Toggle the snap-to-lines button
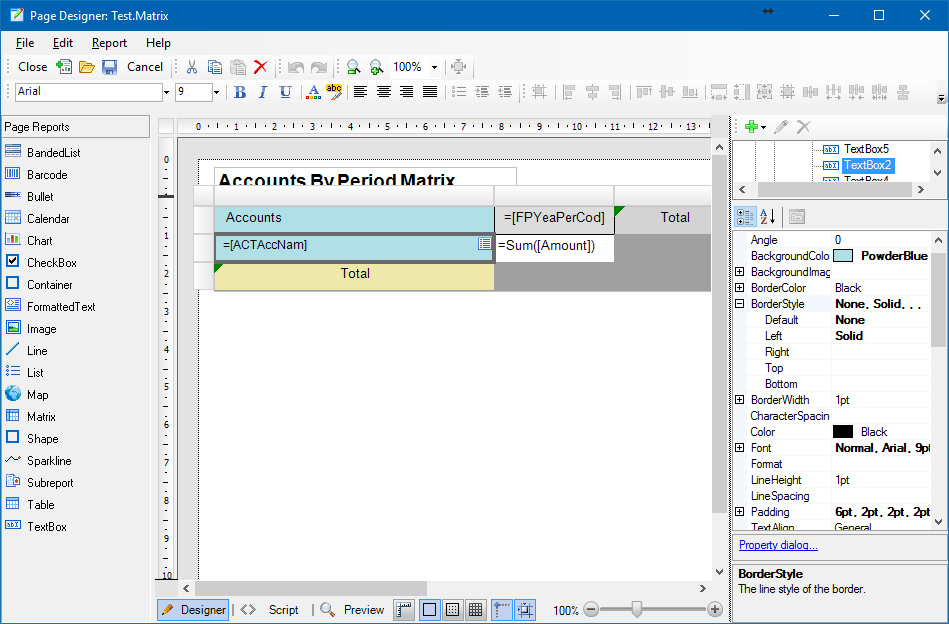This screenshot has height=624, width=949. (502, 609)
